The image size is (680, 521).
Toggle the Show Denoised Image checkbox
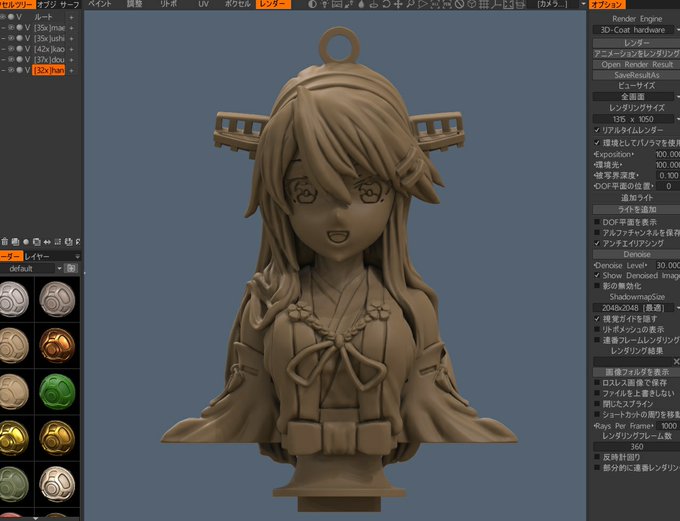597,275
